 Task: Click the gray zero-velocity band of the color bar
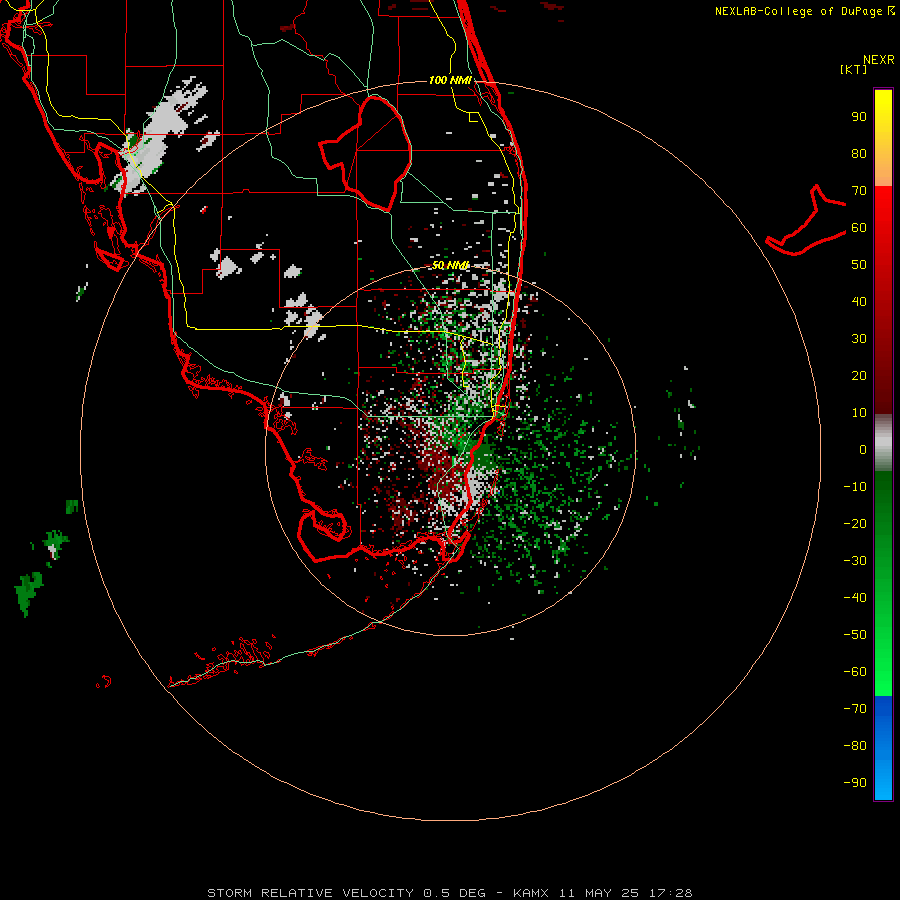click(883, 443)
